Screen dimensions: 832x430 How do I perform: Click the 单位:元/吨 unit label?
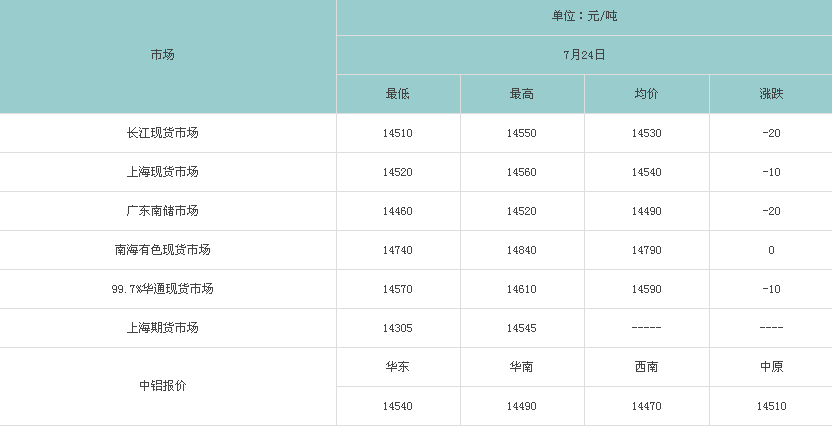[584, 16]
